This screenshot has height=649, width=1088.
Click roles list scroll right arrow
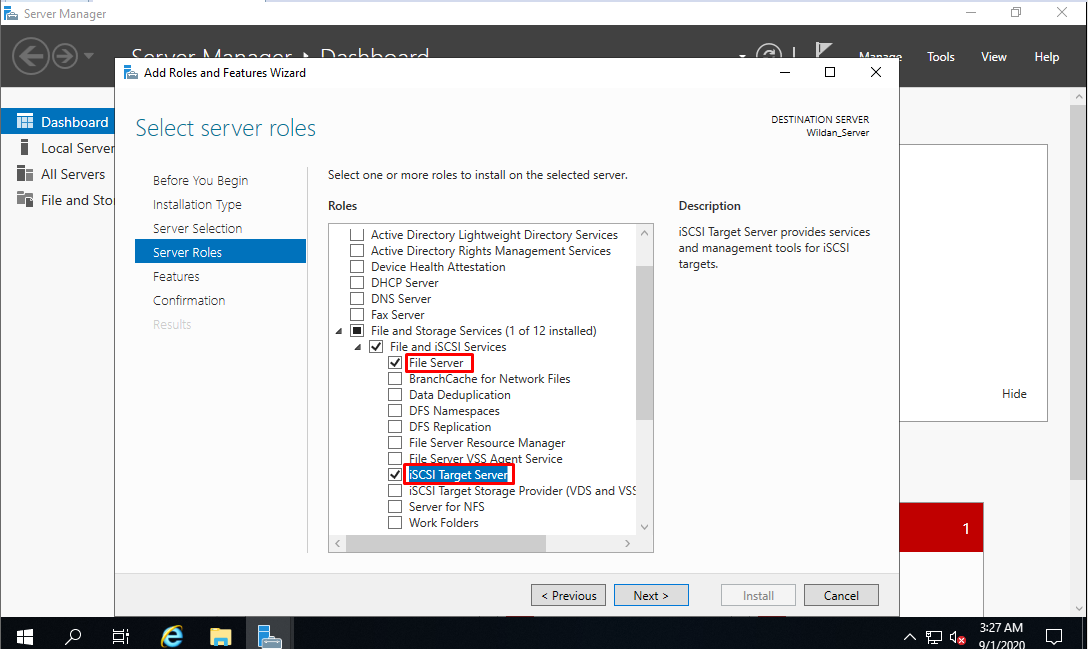tap(627, 543)
